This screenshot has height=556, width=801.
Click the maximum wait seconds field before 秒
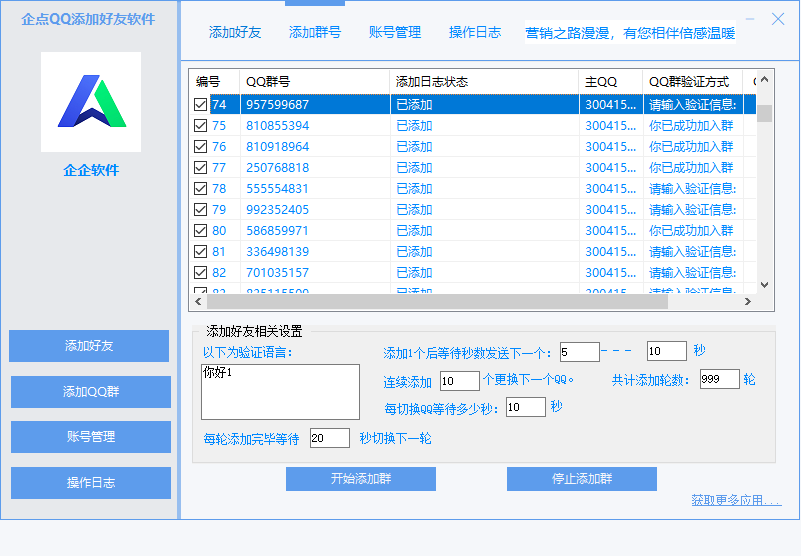pyautogui.click(x=666, y=351)
